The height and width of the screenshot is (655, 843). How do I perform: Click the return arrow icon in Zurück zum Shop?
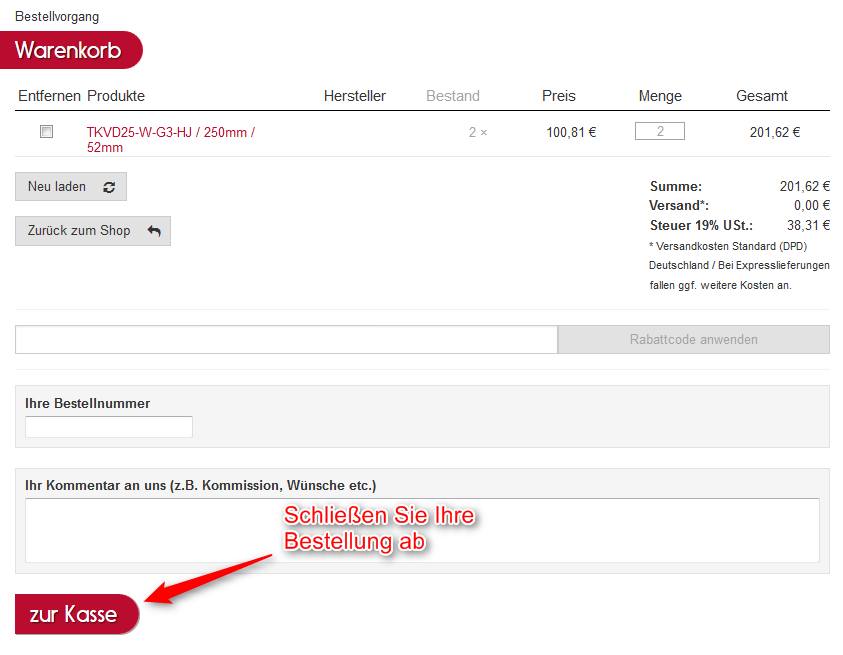[154, 231]
